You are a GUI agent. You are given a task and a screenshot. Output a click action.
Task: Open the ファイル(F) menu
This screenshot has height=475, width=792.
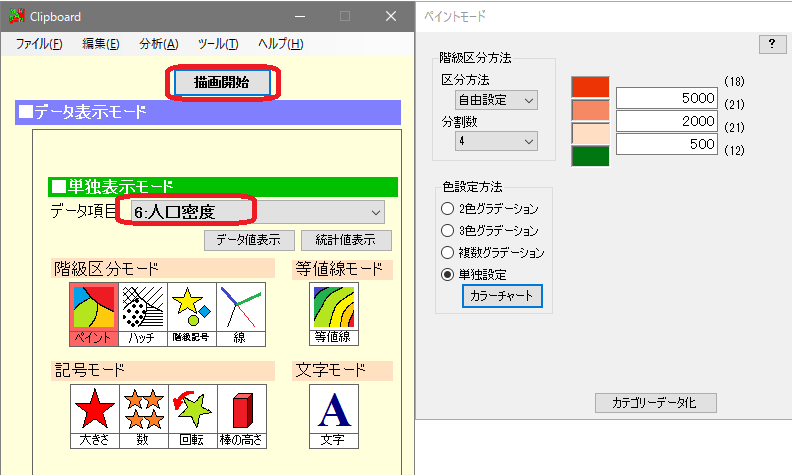[x=39, y=44]
